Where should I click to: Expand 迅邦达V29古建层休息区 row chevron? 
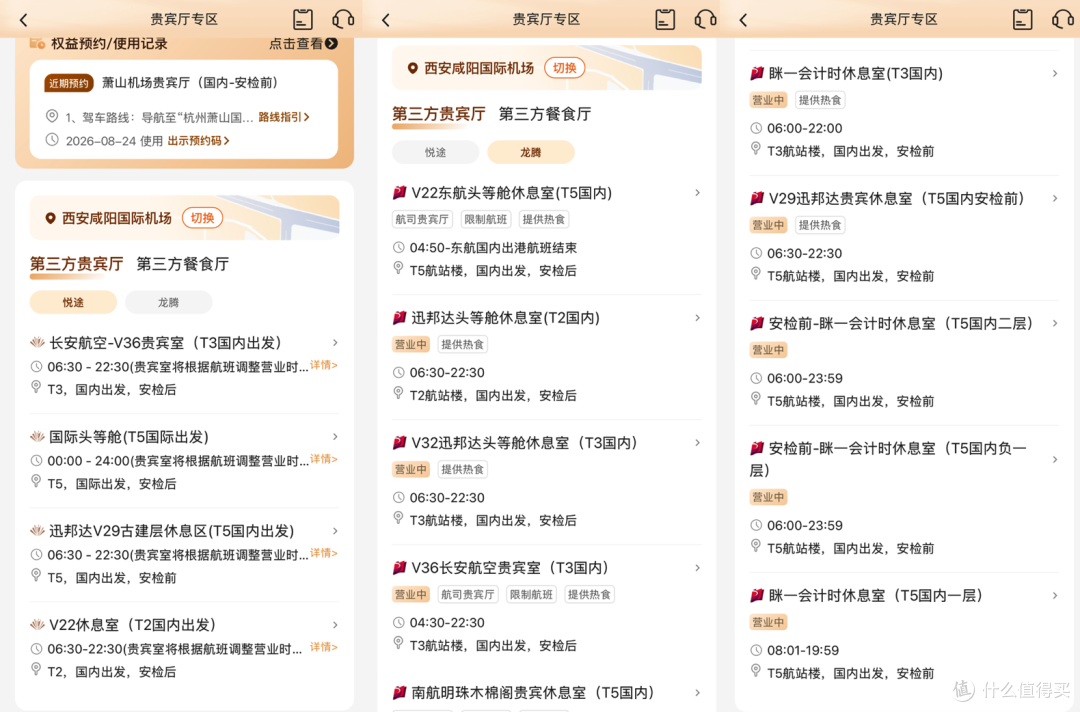(x=335, y=531)
